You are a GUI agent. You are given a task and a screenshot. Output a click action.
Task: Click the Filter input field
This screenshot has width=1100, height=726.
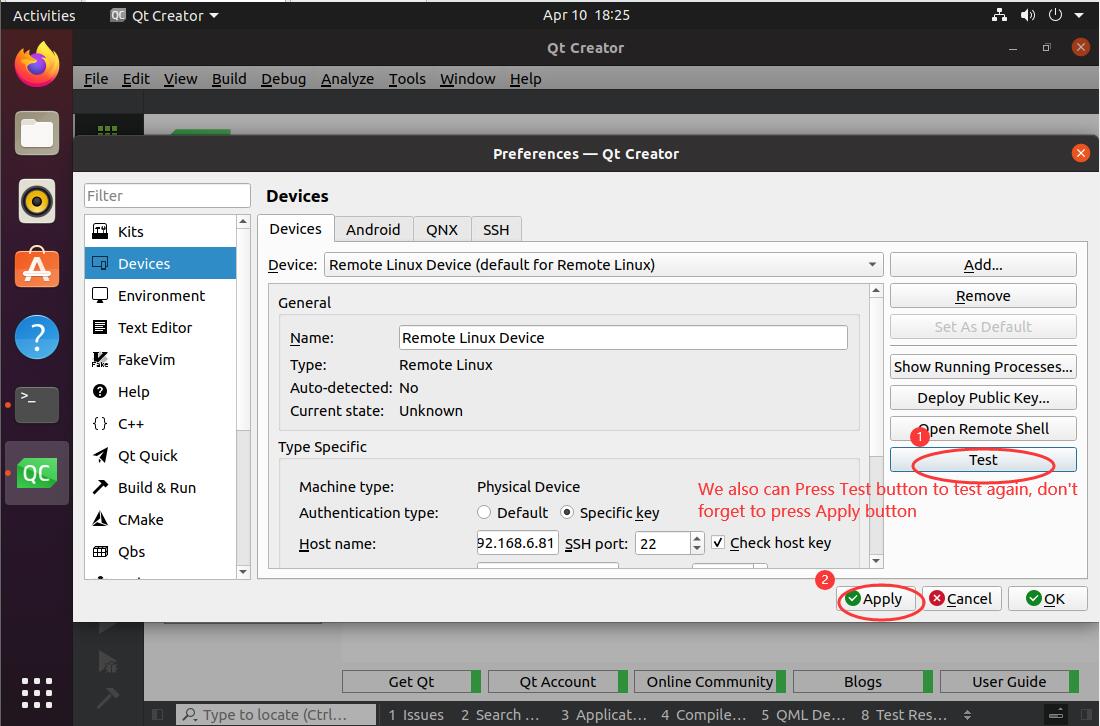(167, 195)
